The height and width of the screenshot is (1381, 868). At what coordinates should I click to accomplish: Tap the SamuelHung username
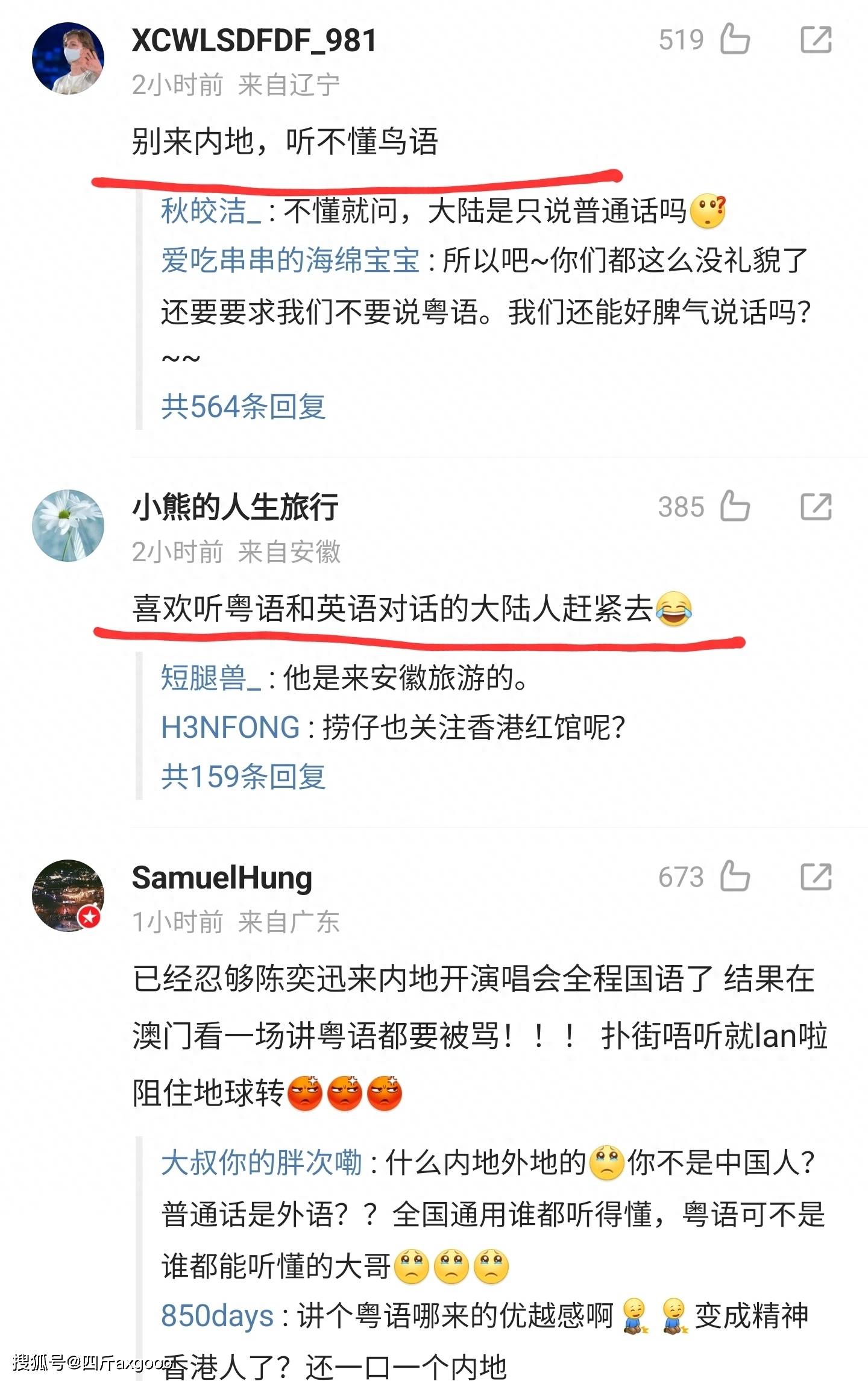[x=222, y=878]
